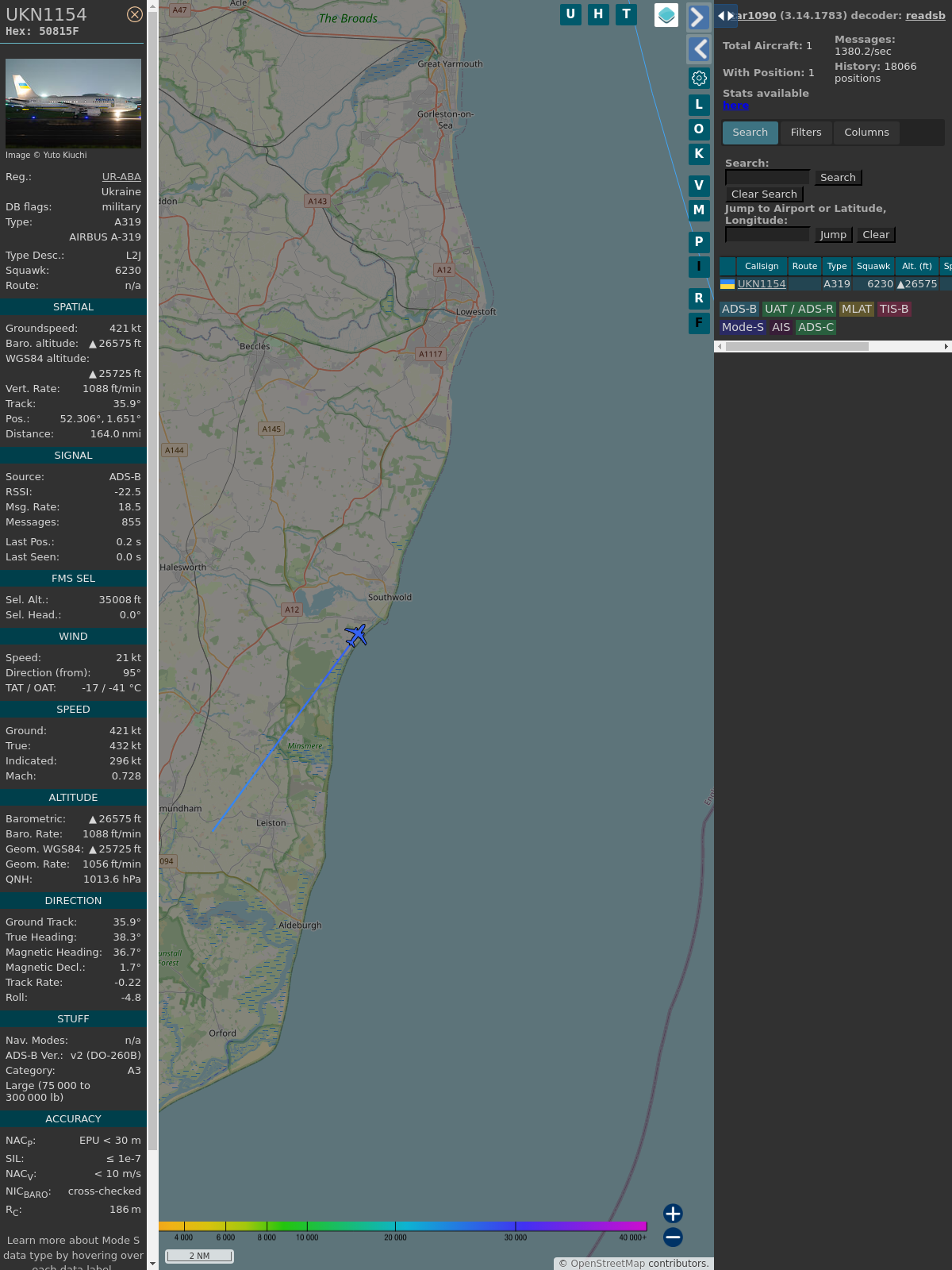This screenshot has height=1270, width=952.
Task: Click the Jump button
Action: (x=833, y=235)
